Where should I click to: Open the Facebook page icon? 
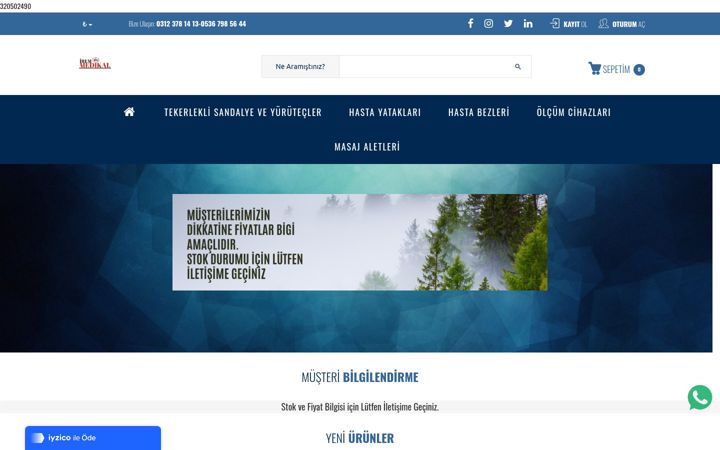[470, 23]
